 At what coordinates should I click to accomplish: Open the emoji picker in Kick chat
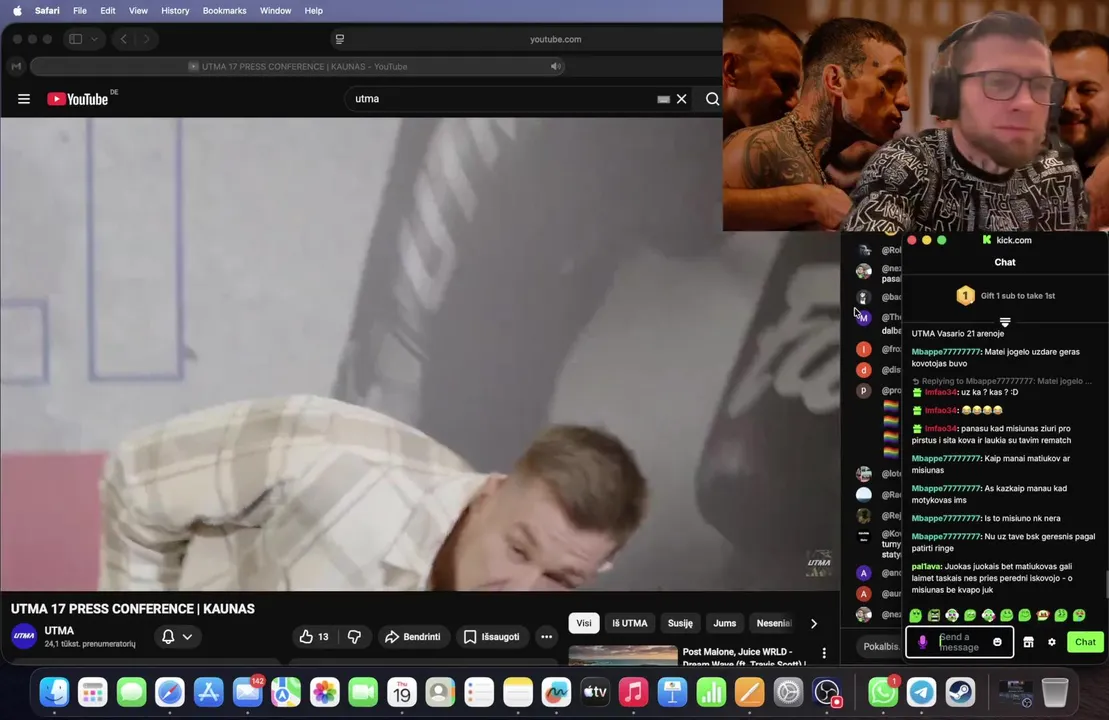[997, 642]
